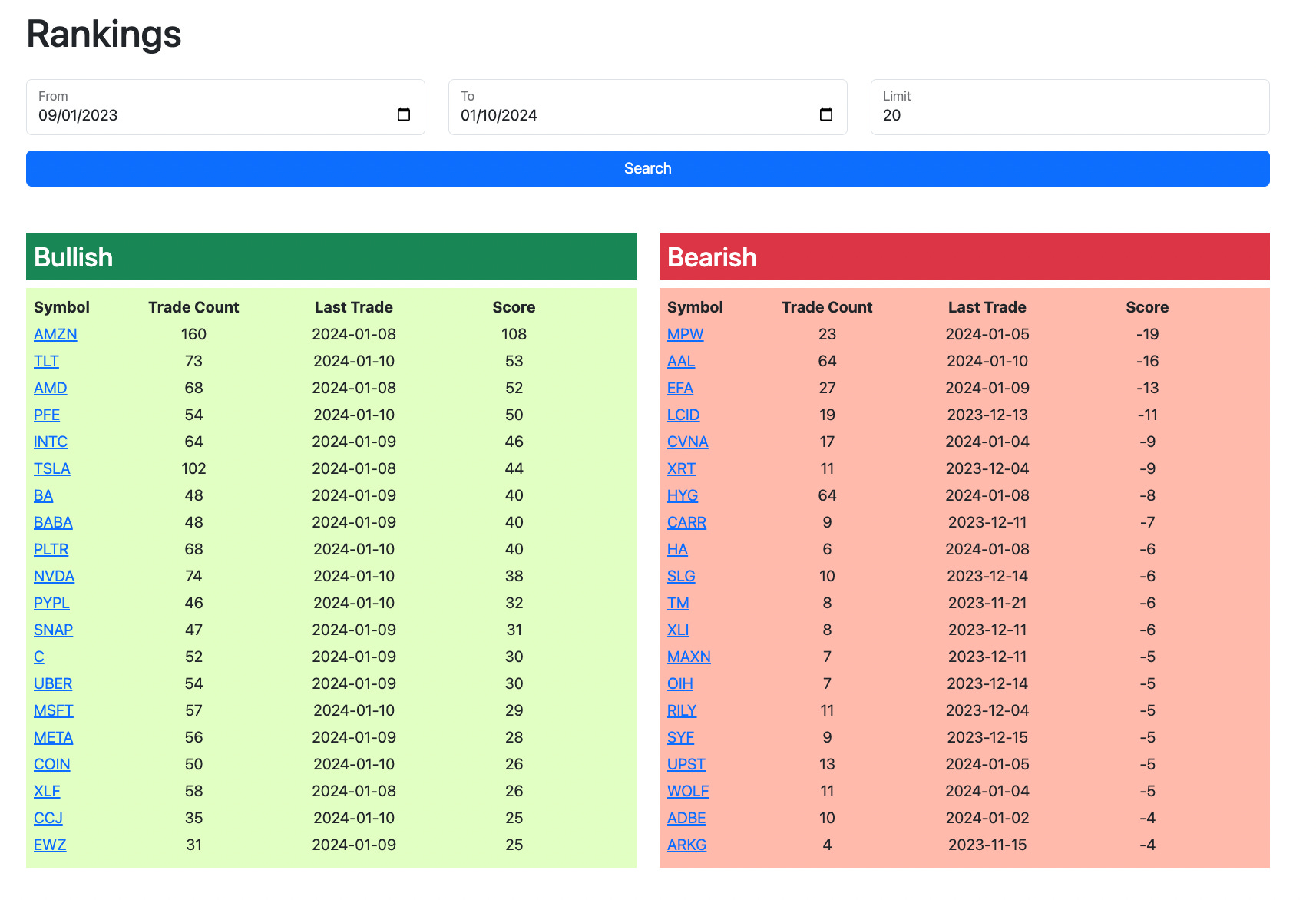Open the CVNA symbol link
Viewport: 1316px width, 900px height.
pos(687,442)
